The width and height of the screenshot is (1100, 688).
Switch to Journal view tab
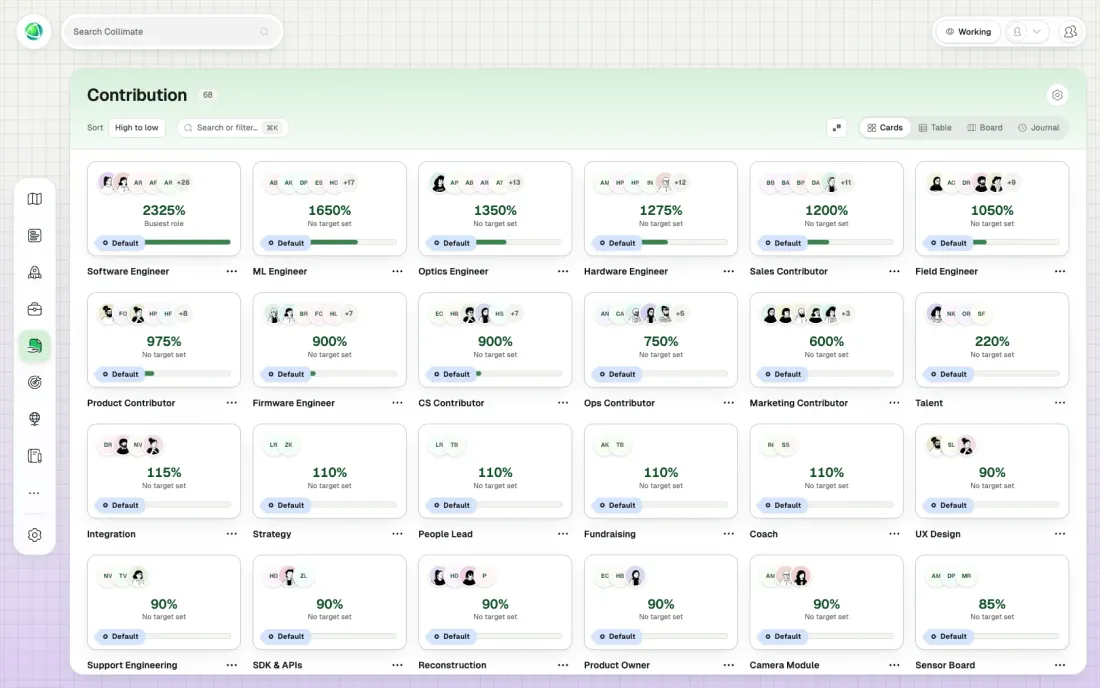pyautogui.click(x=1038, y=128)
